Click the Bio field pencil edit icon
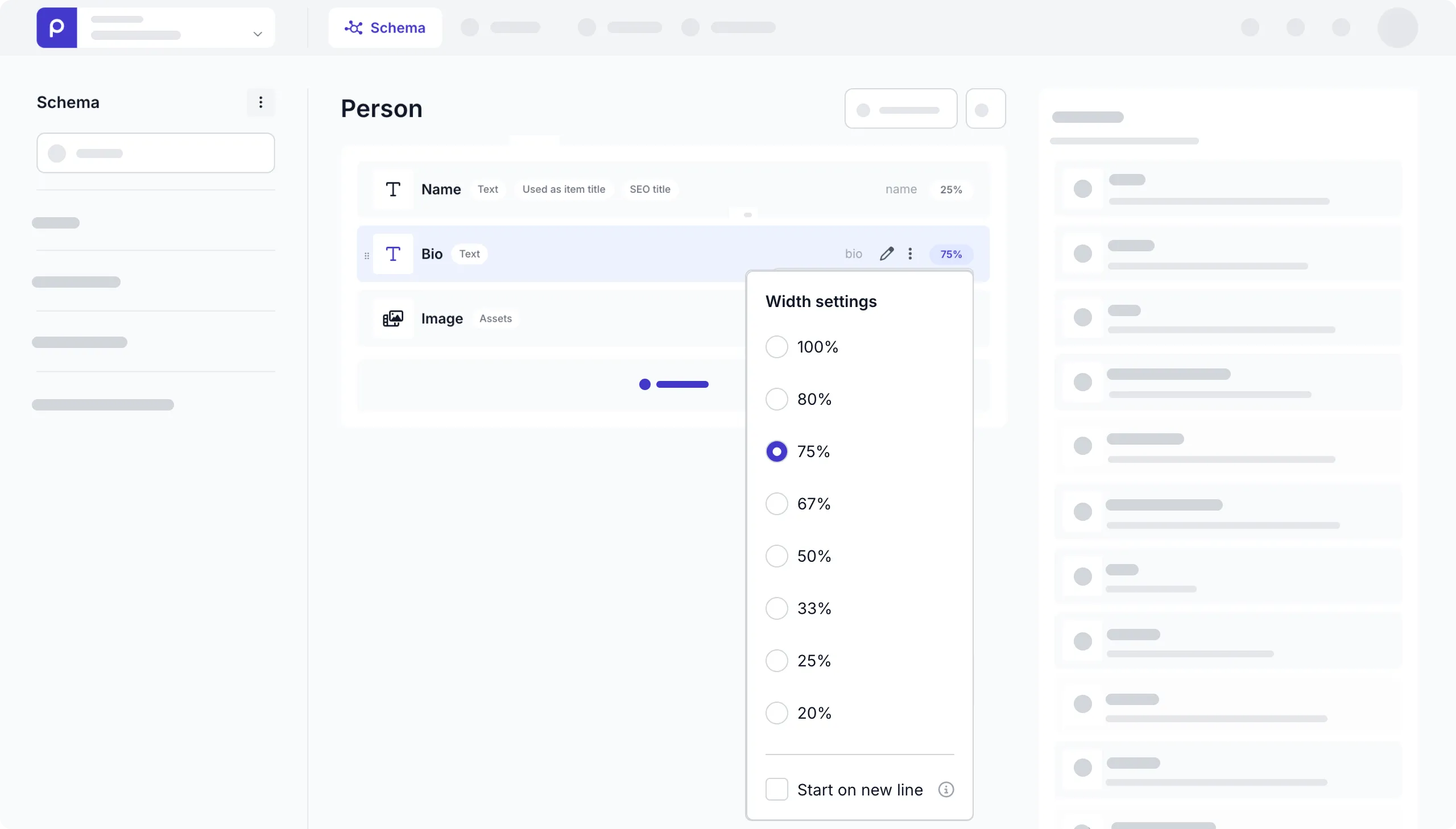The image size is (1456, 829). click(x=886, y=254)
